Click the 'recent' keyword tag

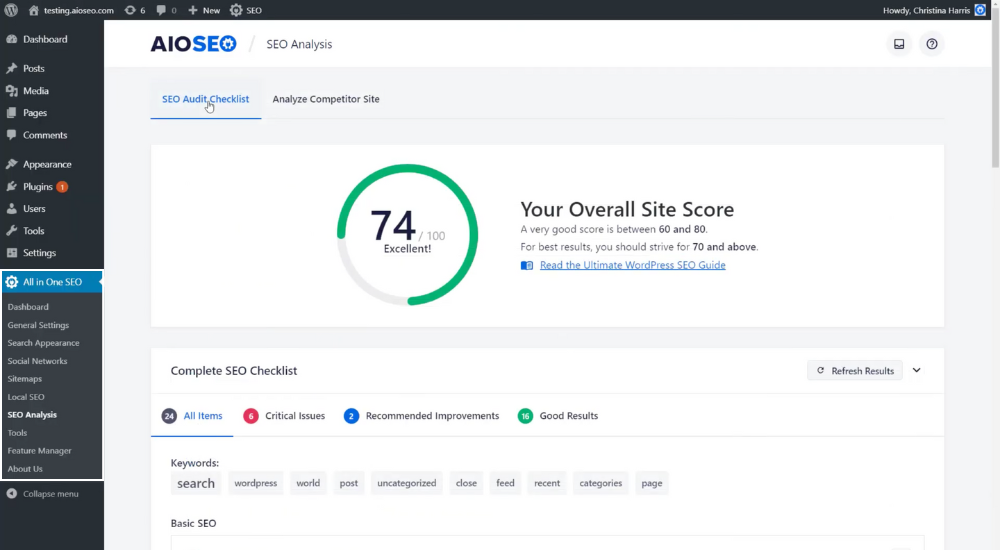pyautogui.click(x=547, y=483)
